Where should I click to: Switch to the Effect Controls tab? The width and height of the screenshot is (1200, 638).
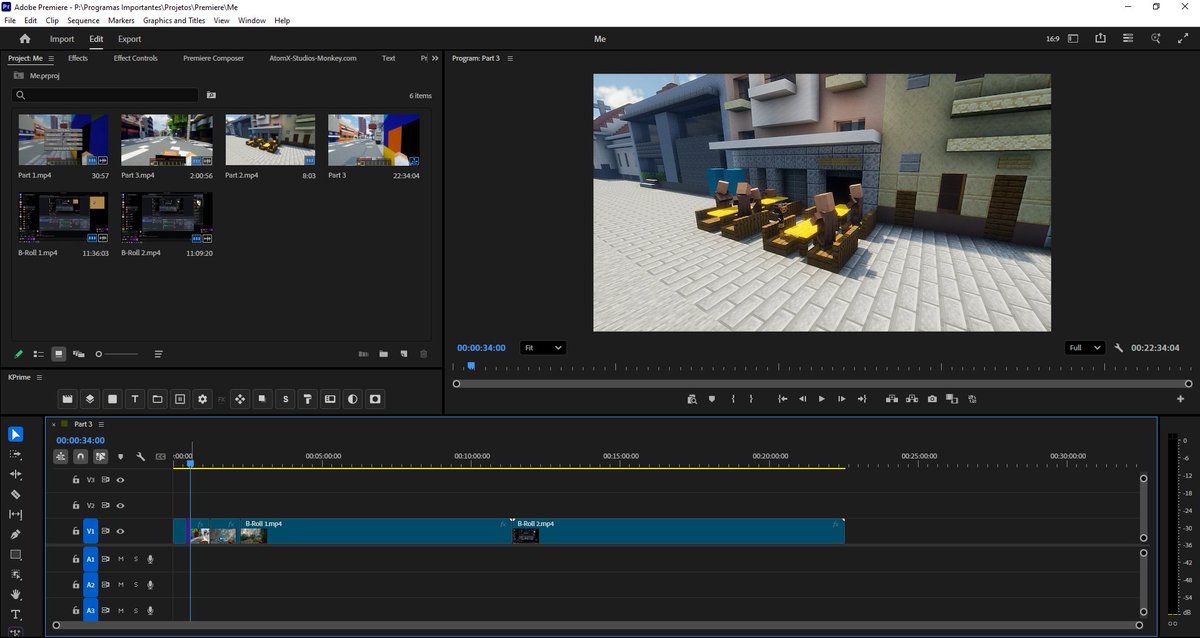coord(135,58)
